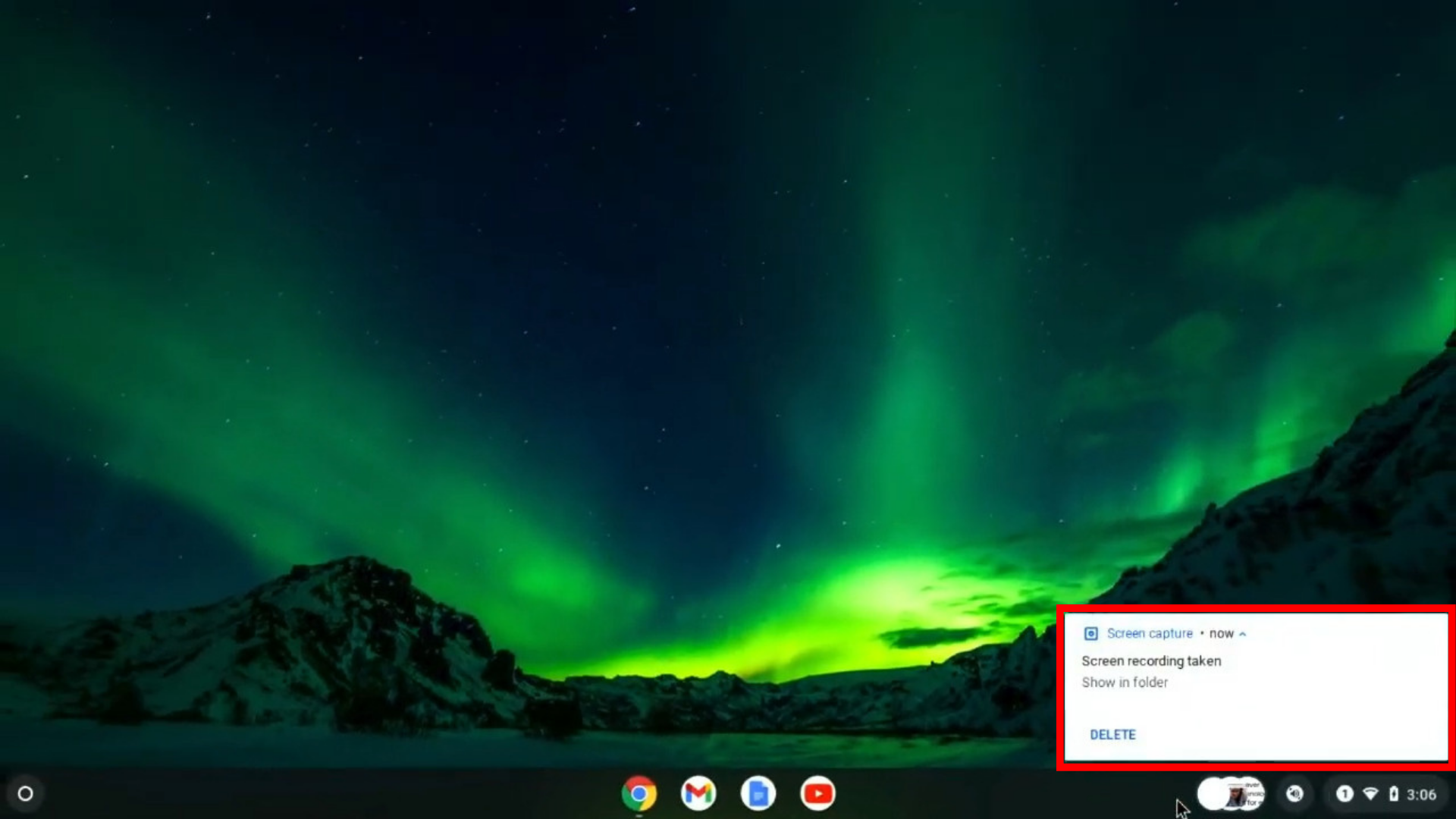1456x819 pixels.
Task: Click Screen recording taken notification title
Action: coord(1151,661)
